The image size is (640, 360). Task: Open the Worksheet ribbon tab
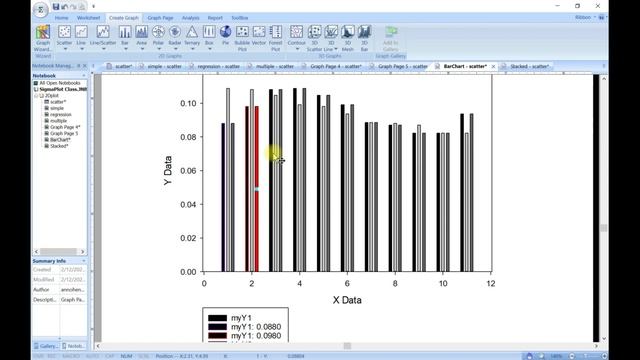click(88, 18)
